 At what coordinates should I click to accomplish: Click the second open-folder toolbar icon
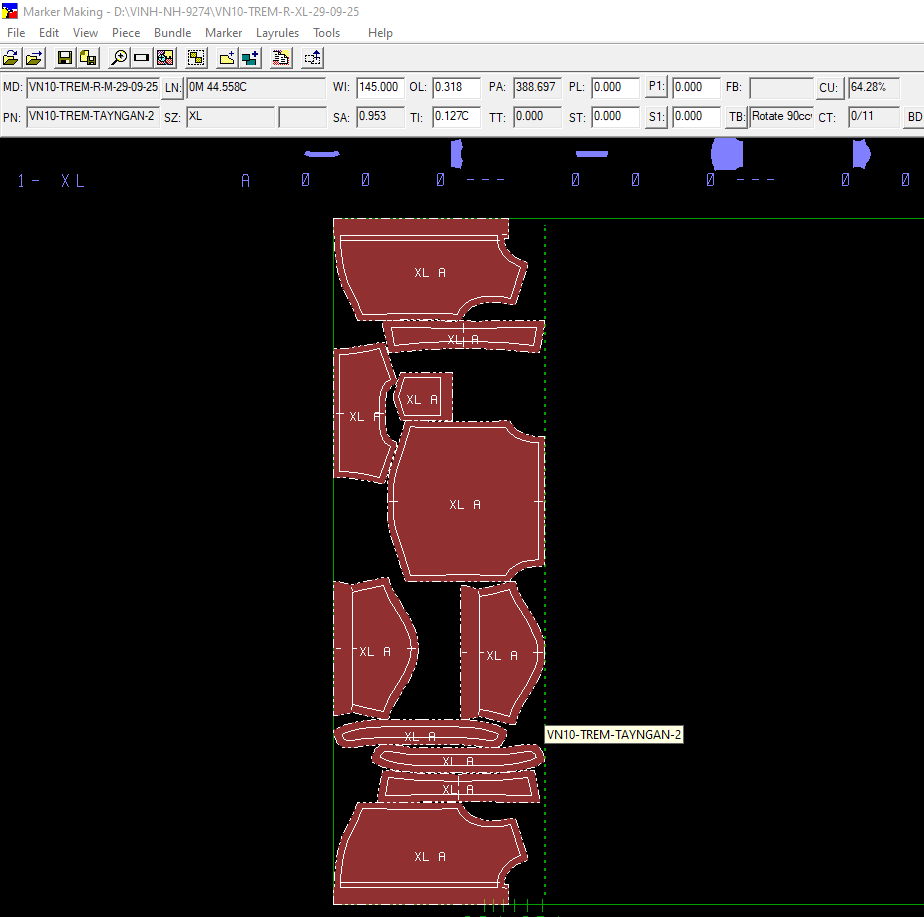pos(33,58)
